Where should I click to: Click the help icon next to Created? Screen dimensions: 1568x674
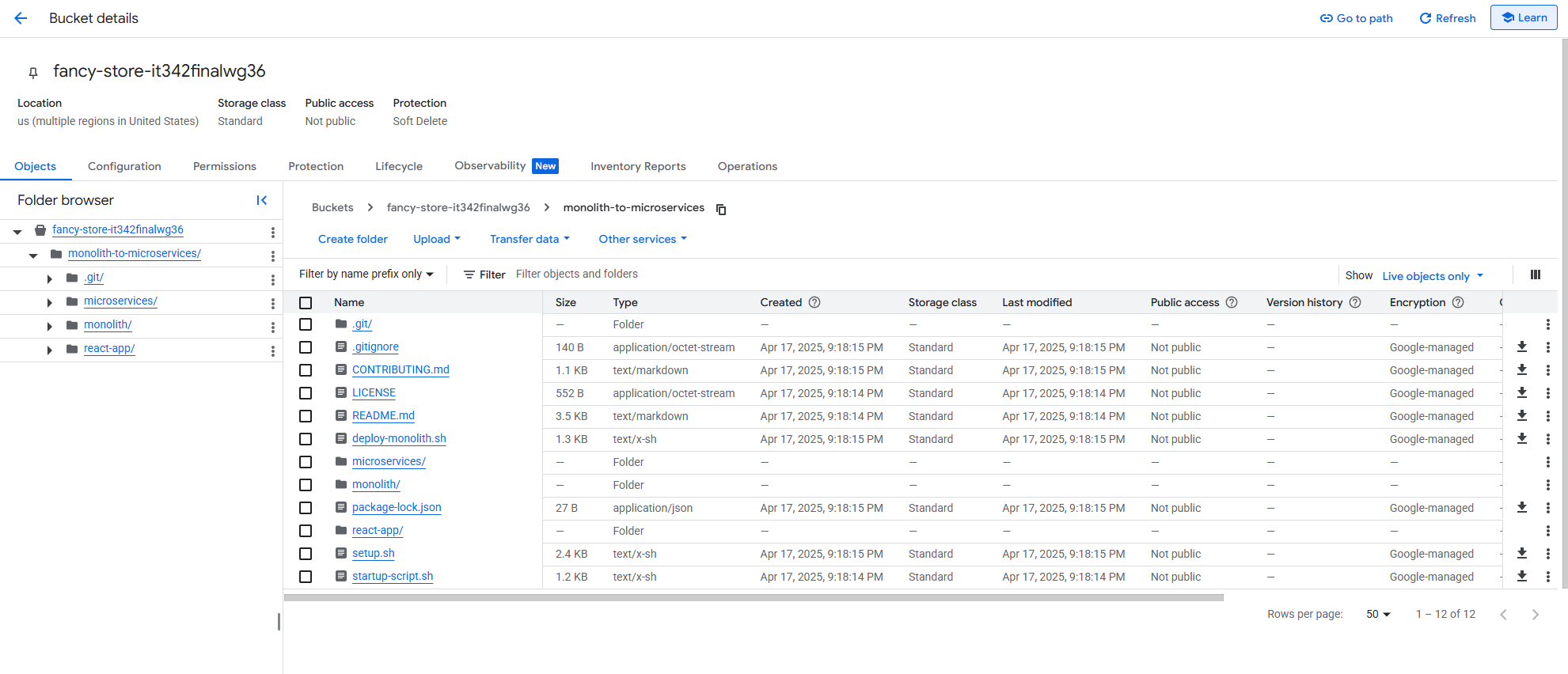tap(814, 302)
